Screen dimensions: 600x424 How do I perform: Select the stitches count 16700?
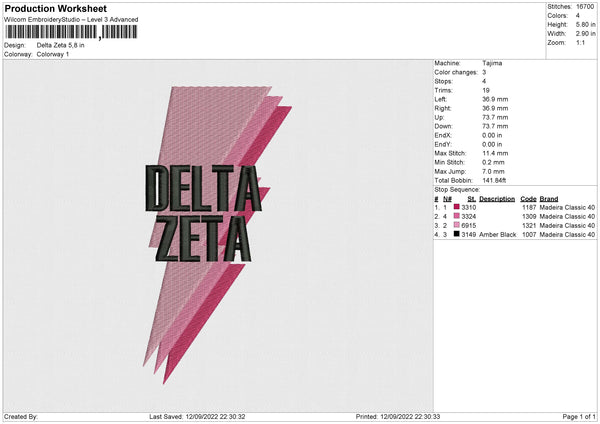pos(585,7)
